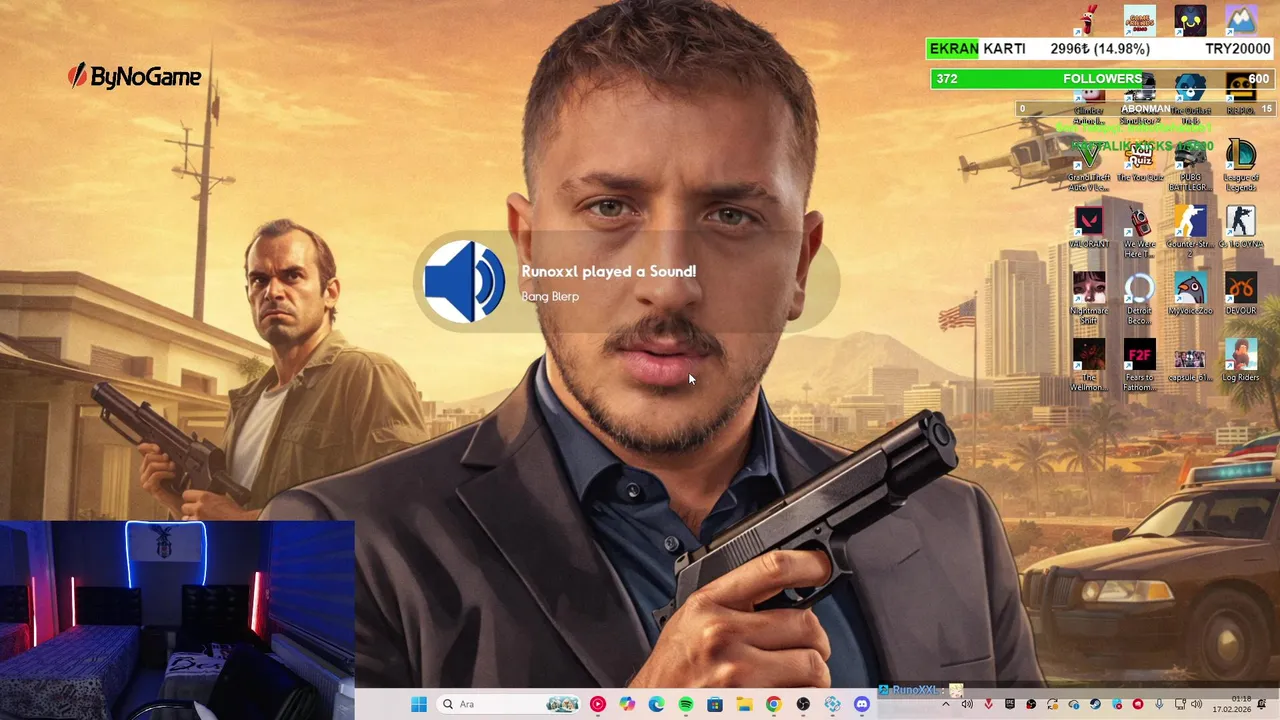
Task: Open Microsoft Store from the taskbar
Action: [x=715, y=704]
